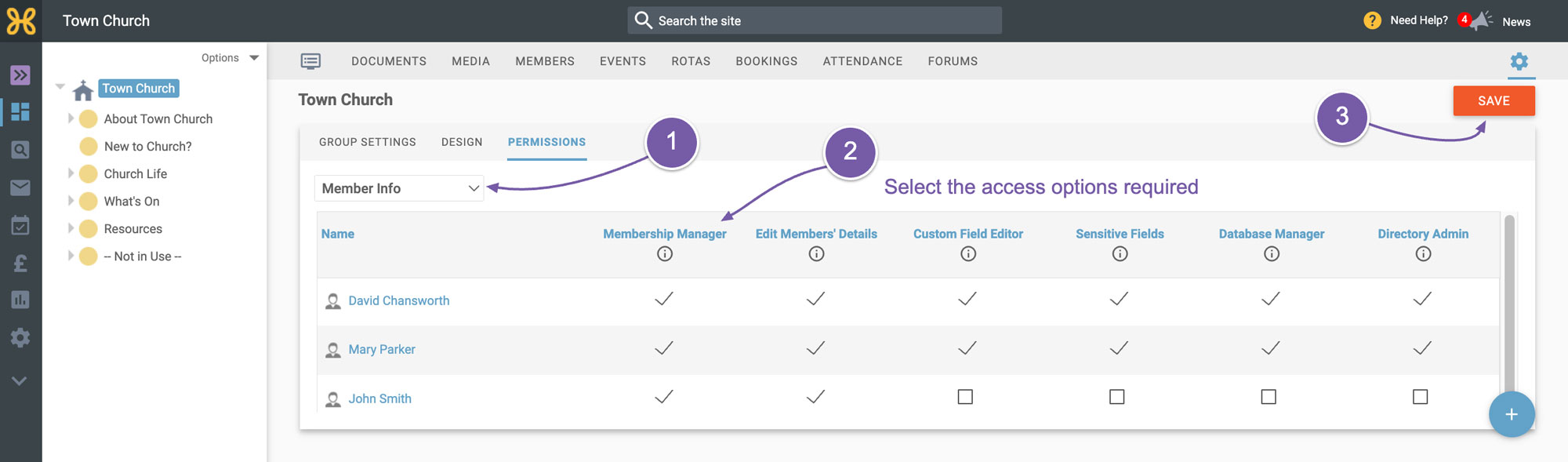Viewport: 1568px width, 462px height.
Task: Open the Options dropdown in tree panel
Action: (x=230, y=58)
